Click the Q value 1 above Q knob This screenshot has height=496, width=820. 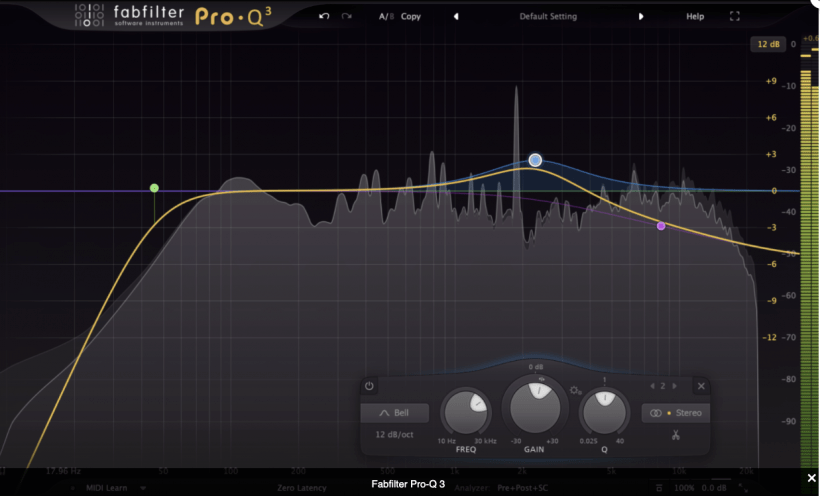point(605,380)
